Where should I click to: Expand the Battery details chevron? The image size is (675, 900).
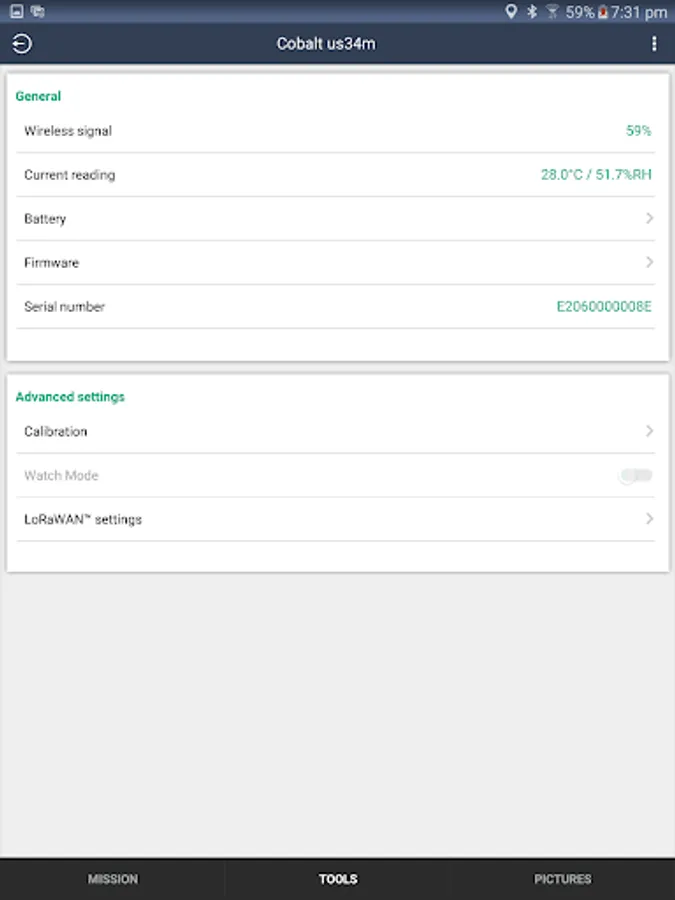click(649, 218)
